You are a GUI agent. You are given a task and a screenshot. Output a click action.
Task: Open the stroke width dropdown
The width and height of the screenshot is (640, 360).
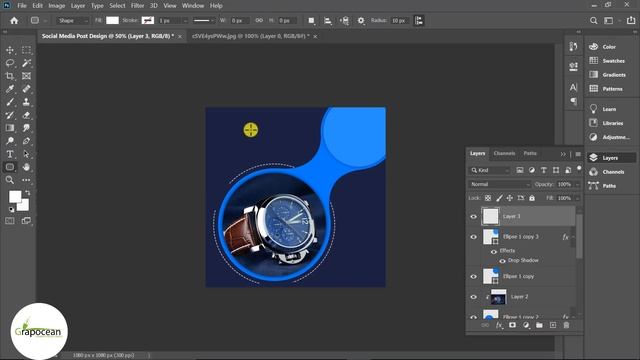[x=185, y=20]
